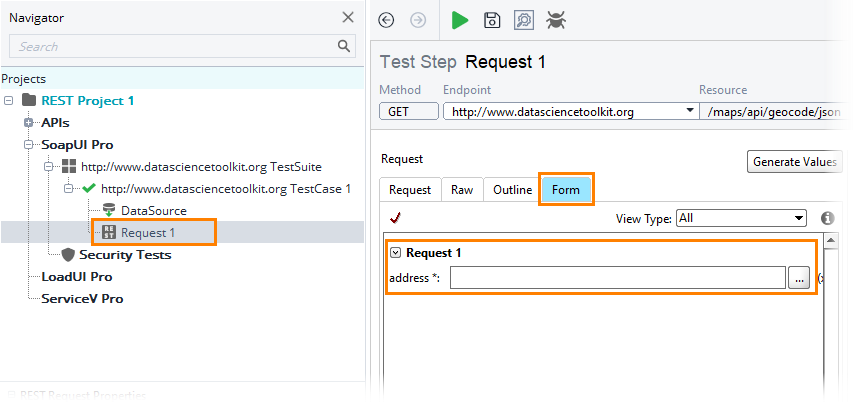Click the save diskette icon in toolbar
The width and height of the screenshot is (854, 403).
(492, 21)
